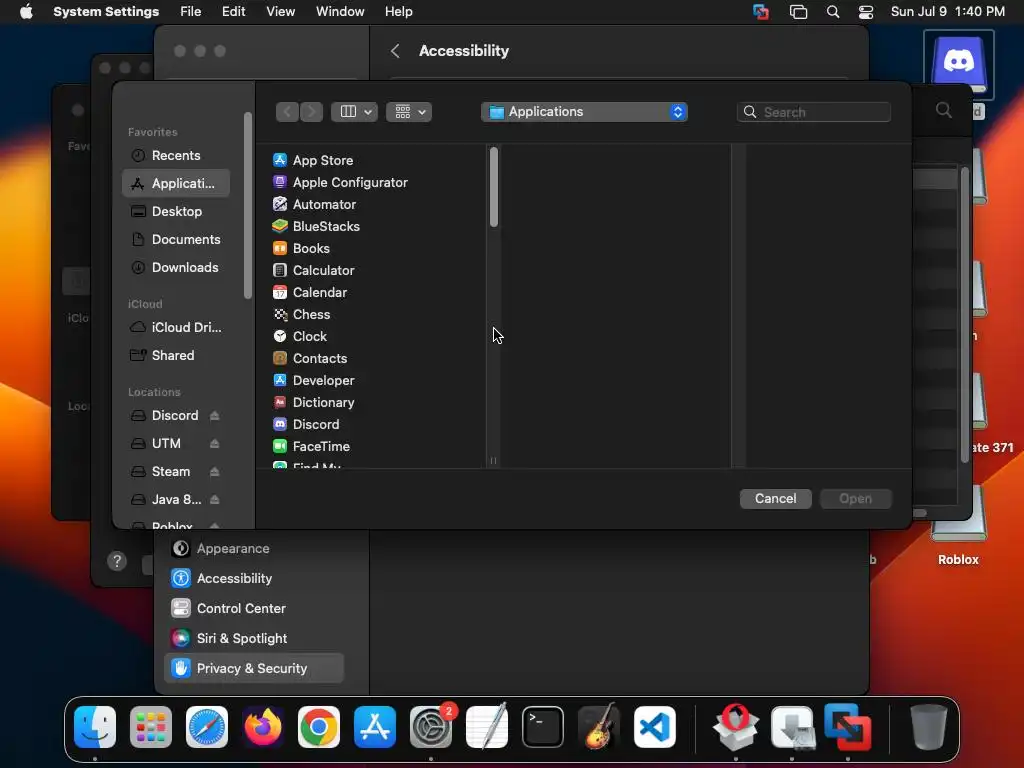1024x768 pixels.
Task: Select Privacy & Security settings
Action: [x=254, y=669]
